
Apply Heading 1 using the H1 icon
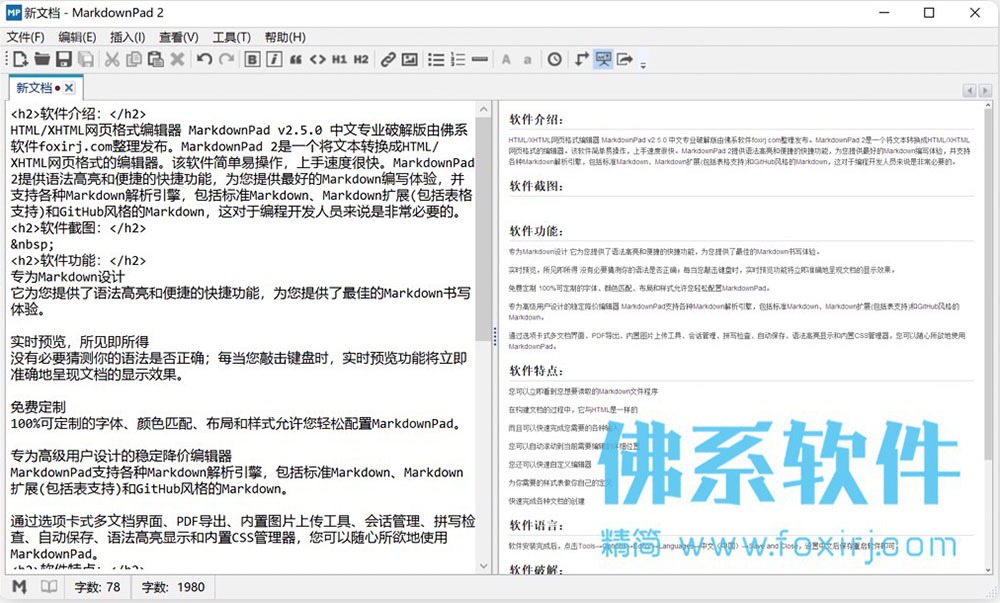[339, 59]
